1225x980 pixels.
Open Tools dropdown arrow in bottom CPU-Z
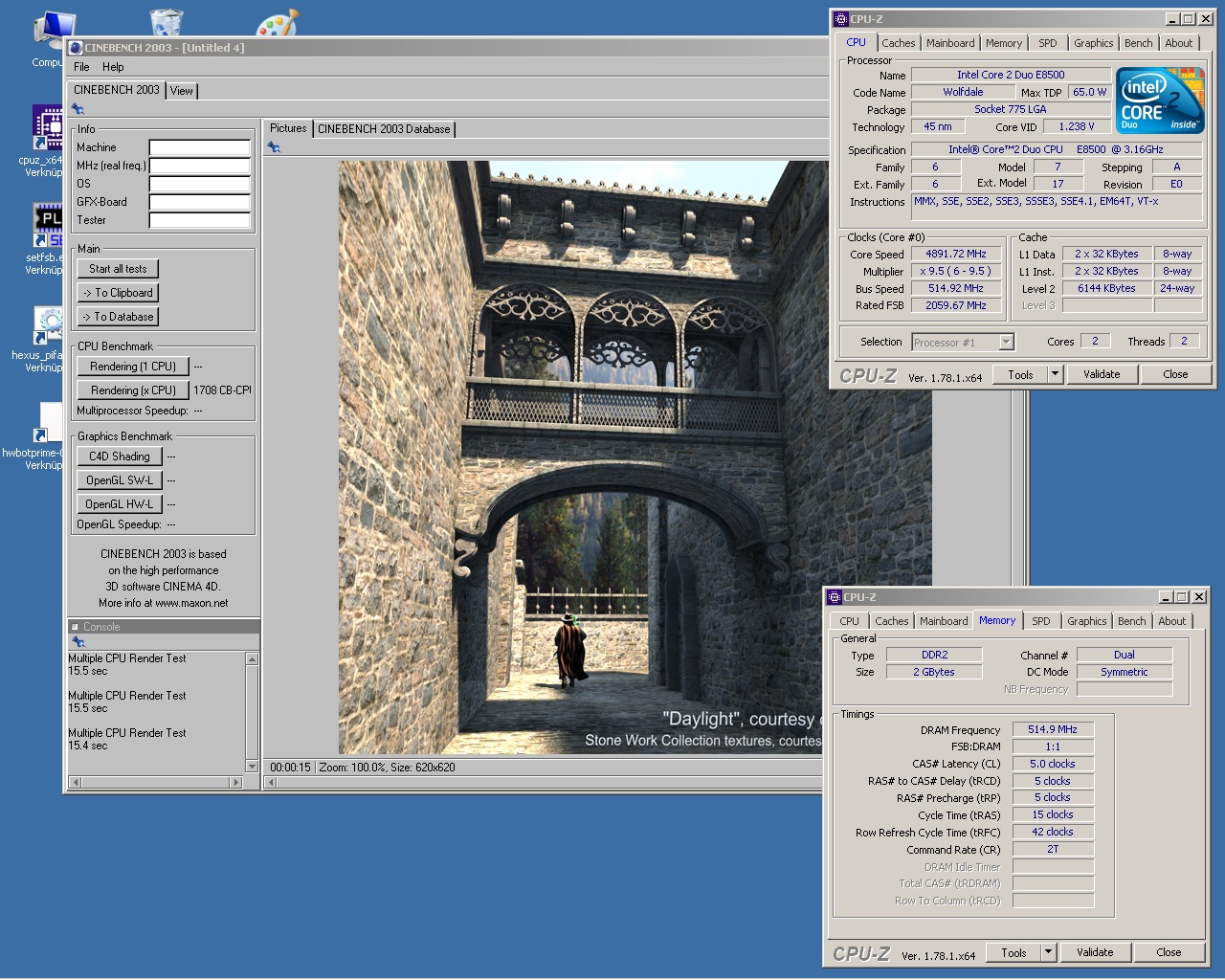(1048, 952)
